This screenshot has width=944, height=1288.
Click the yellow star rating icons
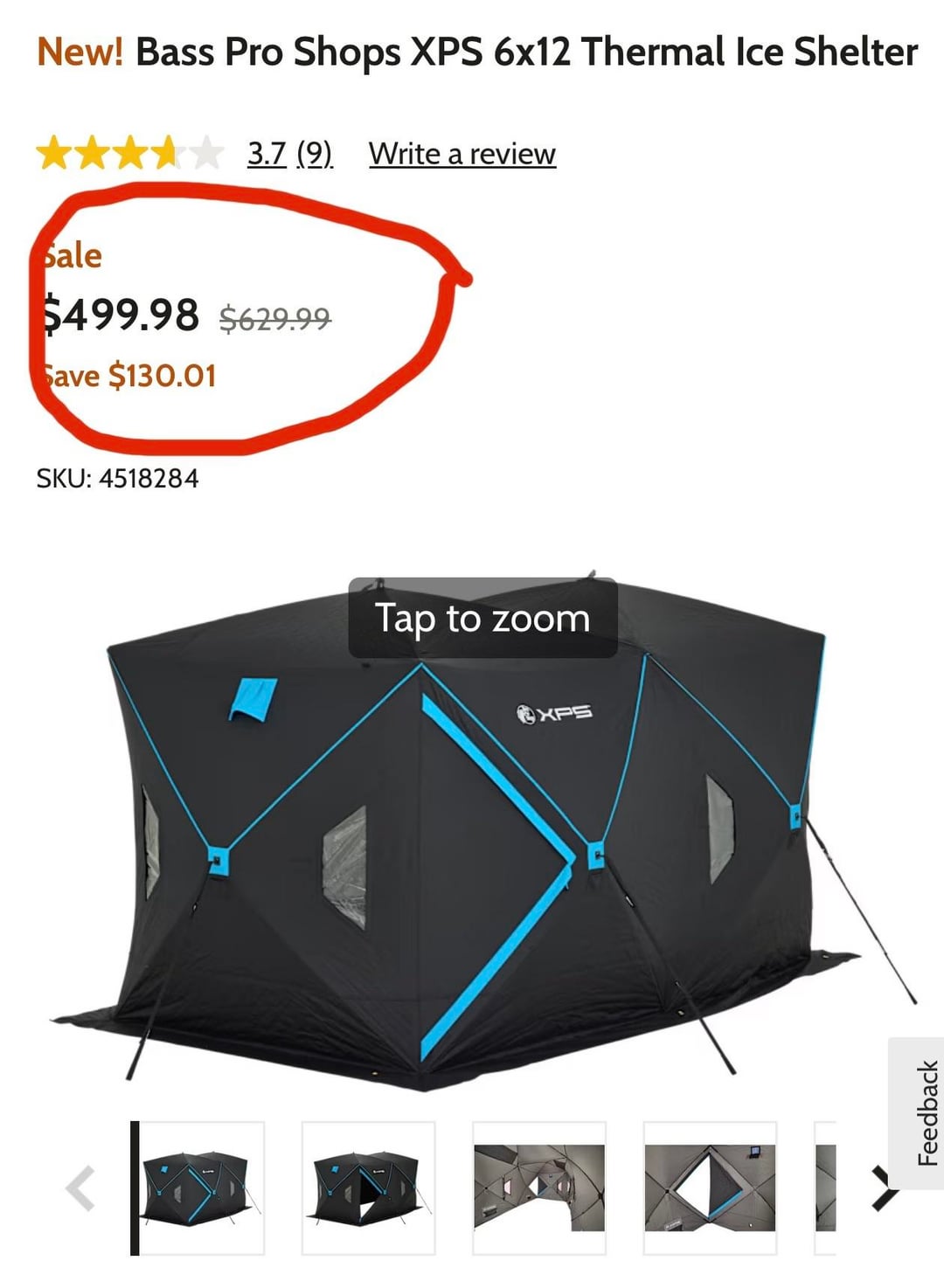click(129, 154)
